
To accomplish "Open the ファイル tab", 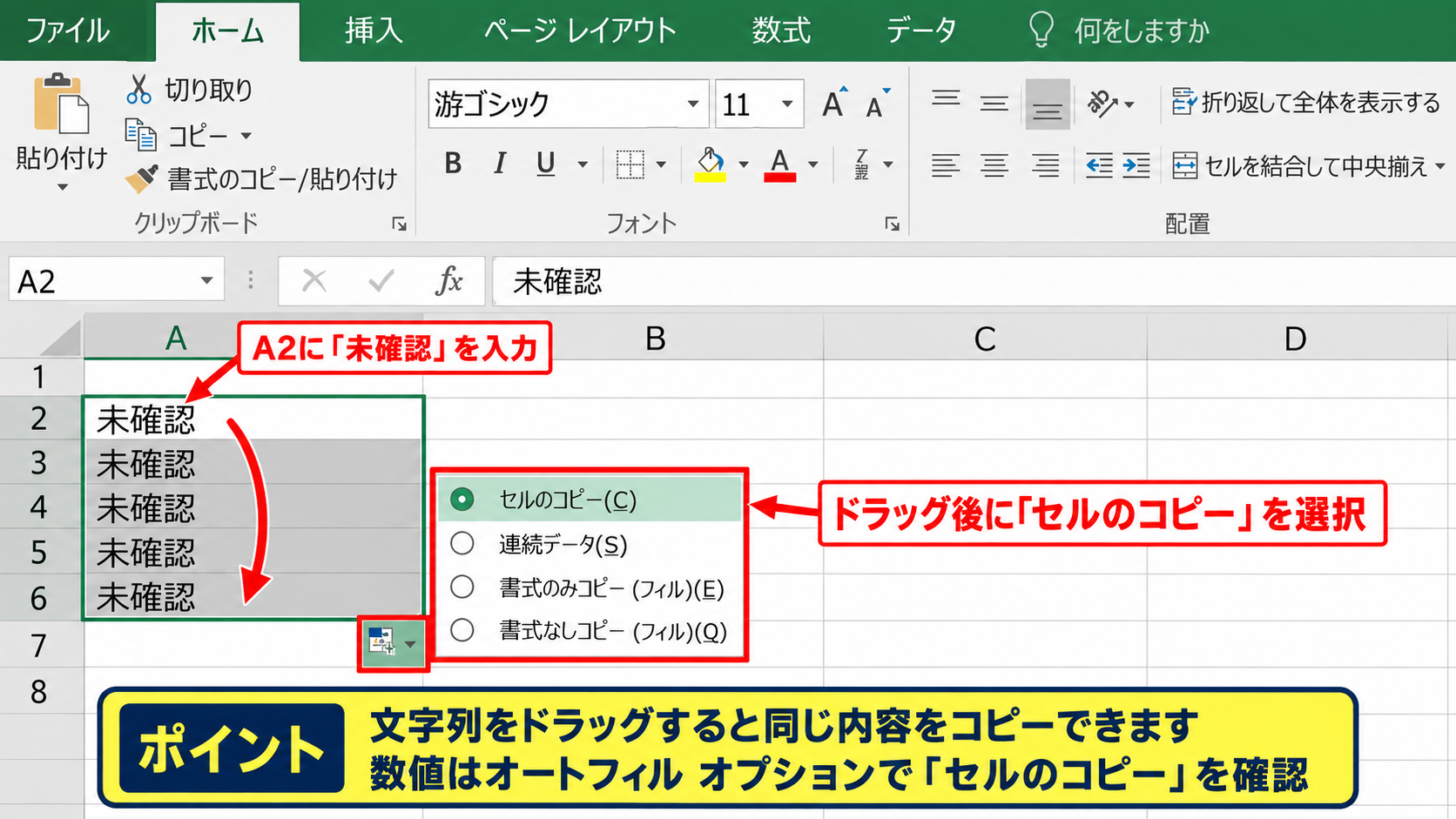I will 68,31.
